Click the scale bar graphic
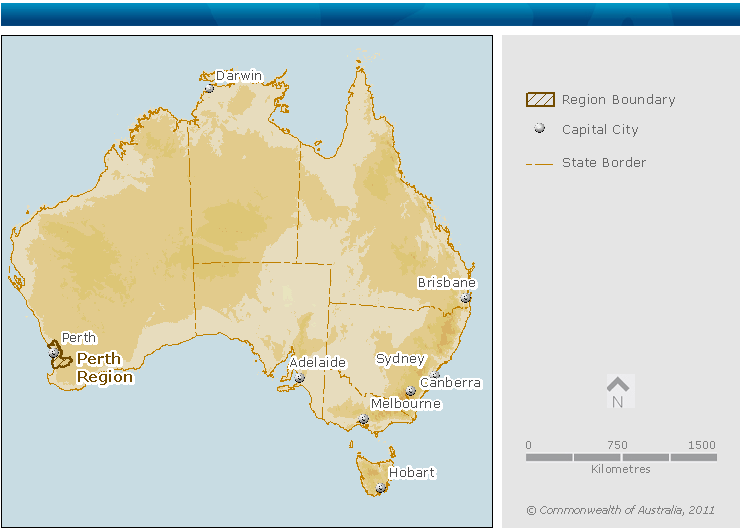The width and height of the screenshot is (740, 528). point(621,457)
